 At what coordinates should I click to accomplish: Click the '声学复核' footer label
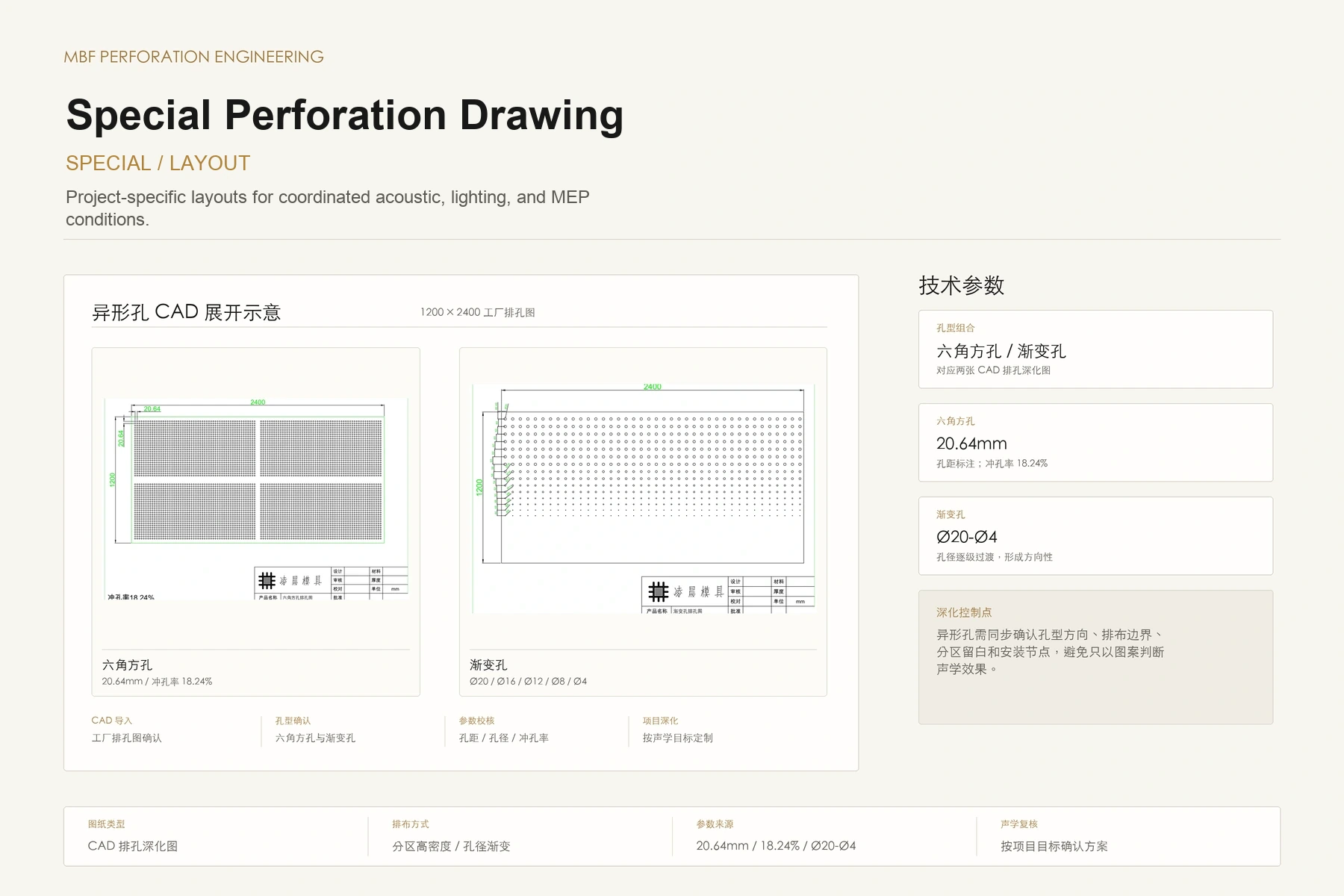1019,824
